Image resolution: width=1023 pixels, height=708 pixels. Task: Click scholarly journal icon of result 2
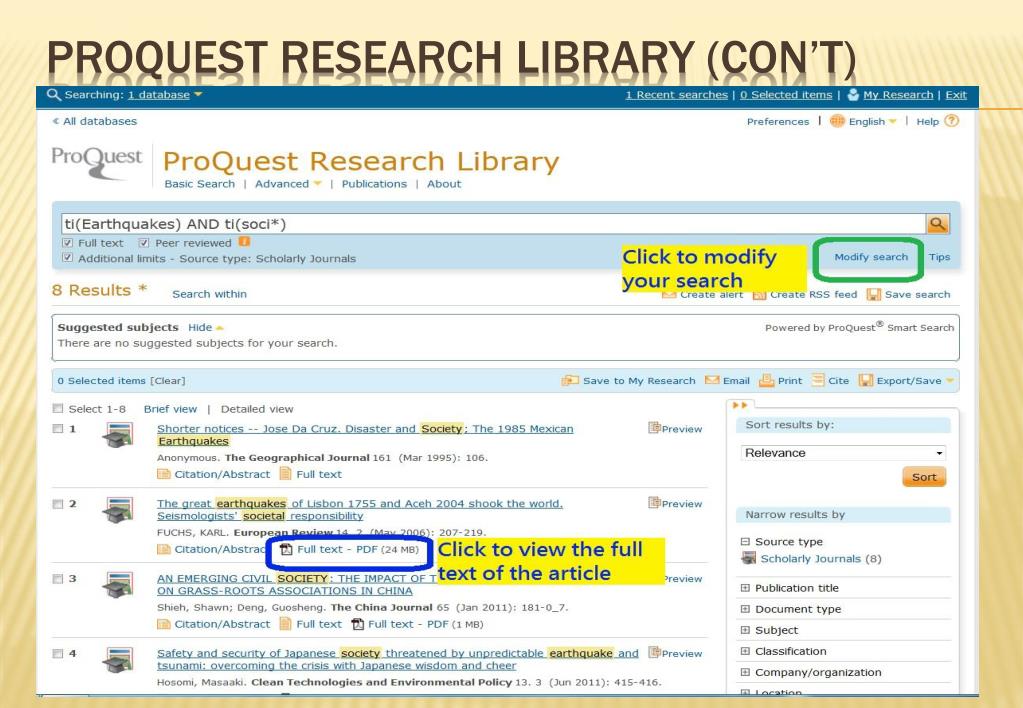[x=118, y=510]
